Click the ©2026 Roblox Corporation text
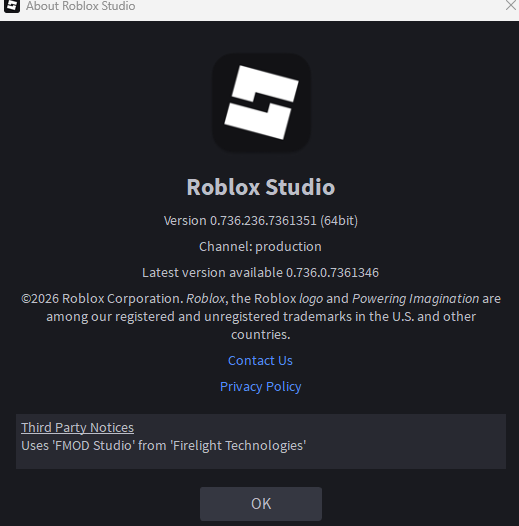The height and width of the screenshot is (526, 519). coord(102,299)
